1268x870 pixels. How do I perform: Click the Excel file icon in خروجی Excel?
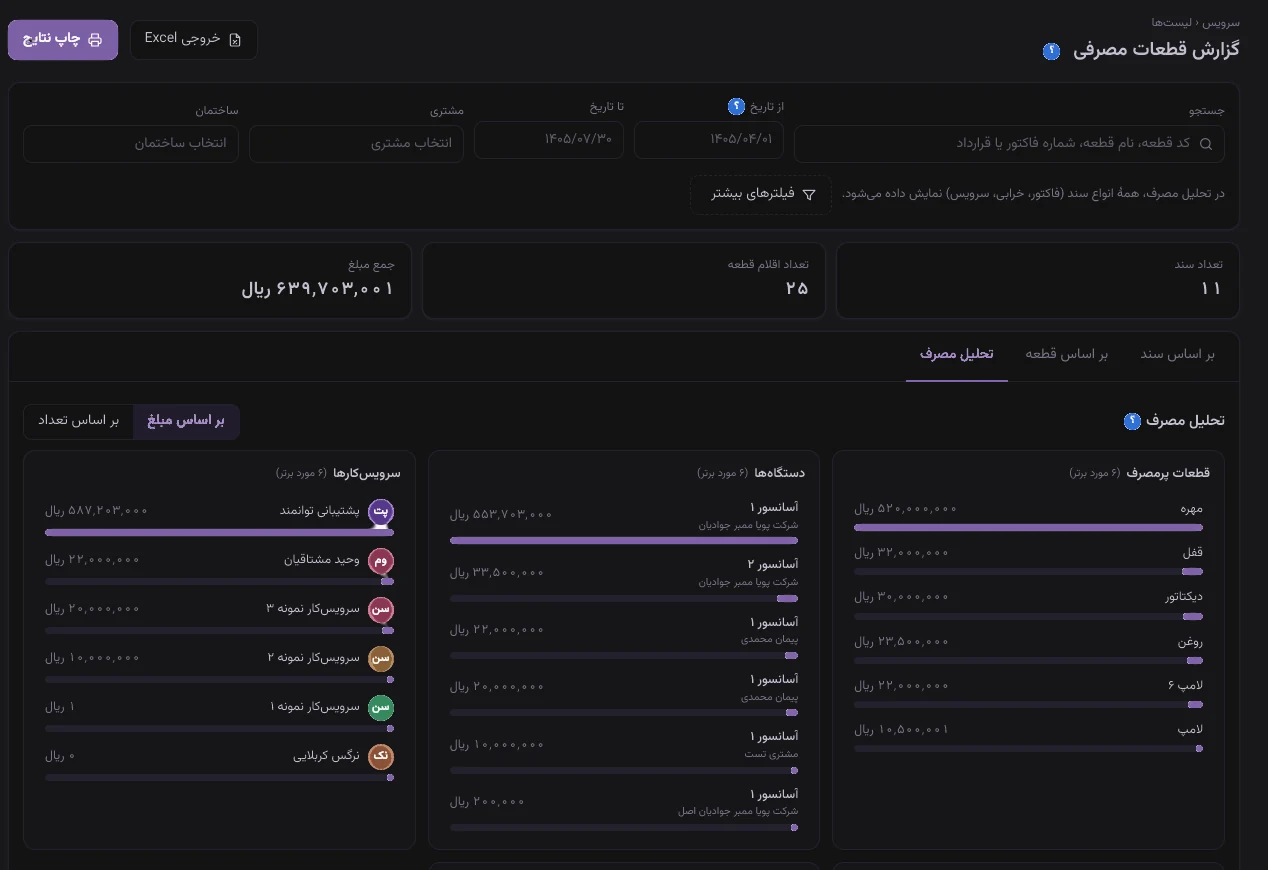point(235,40)
